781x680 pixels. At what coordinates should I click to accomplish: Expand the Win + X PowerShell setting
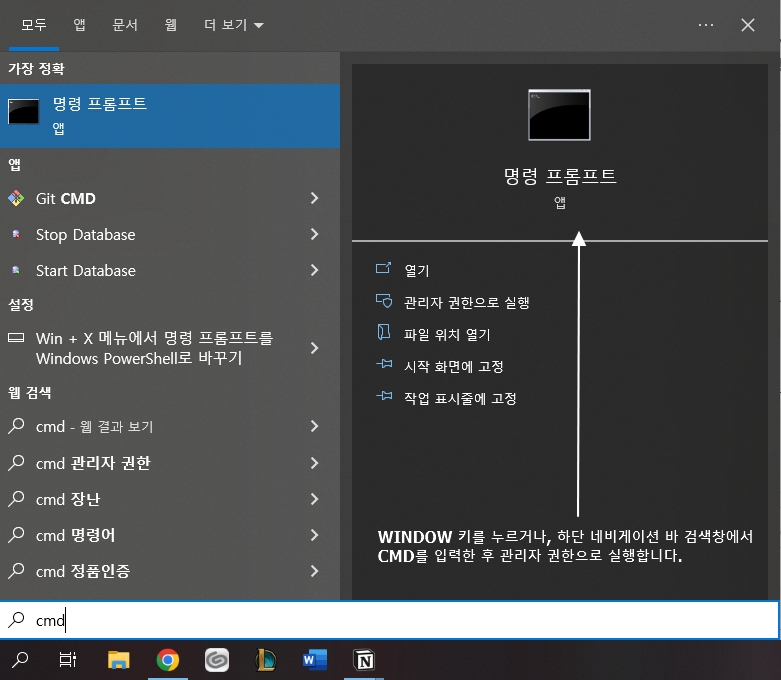pyautogui.click(x=314, y=348)
